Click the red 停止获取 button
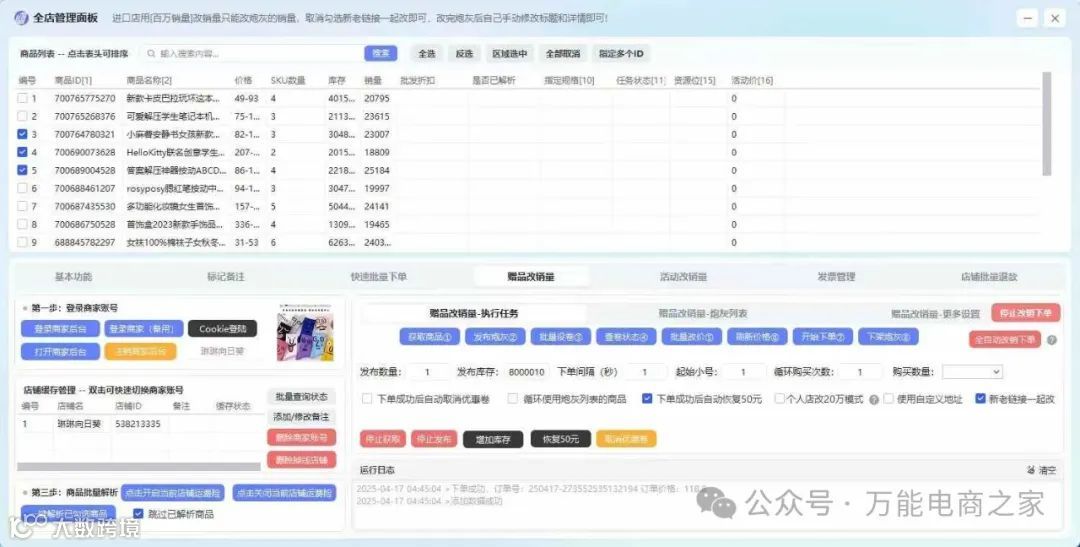 pyautogui.click(x=383, y=439)
